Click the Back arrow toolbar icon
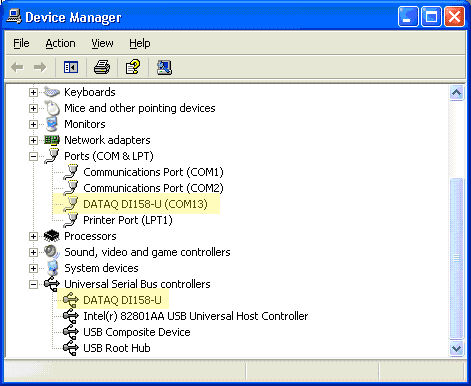 17,67
